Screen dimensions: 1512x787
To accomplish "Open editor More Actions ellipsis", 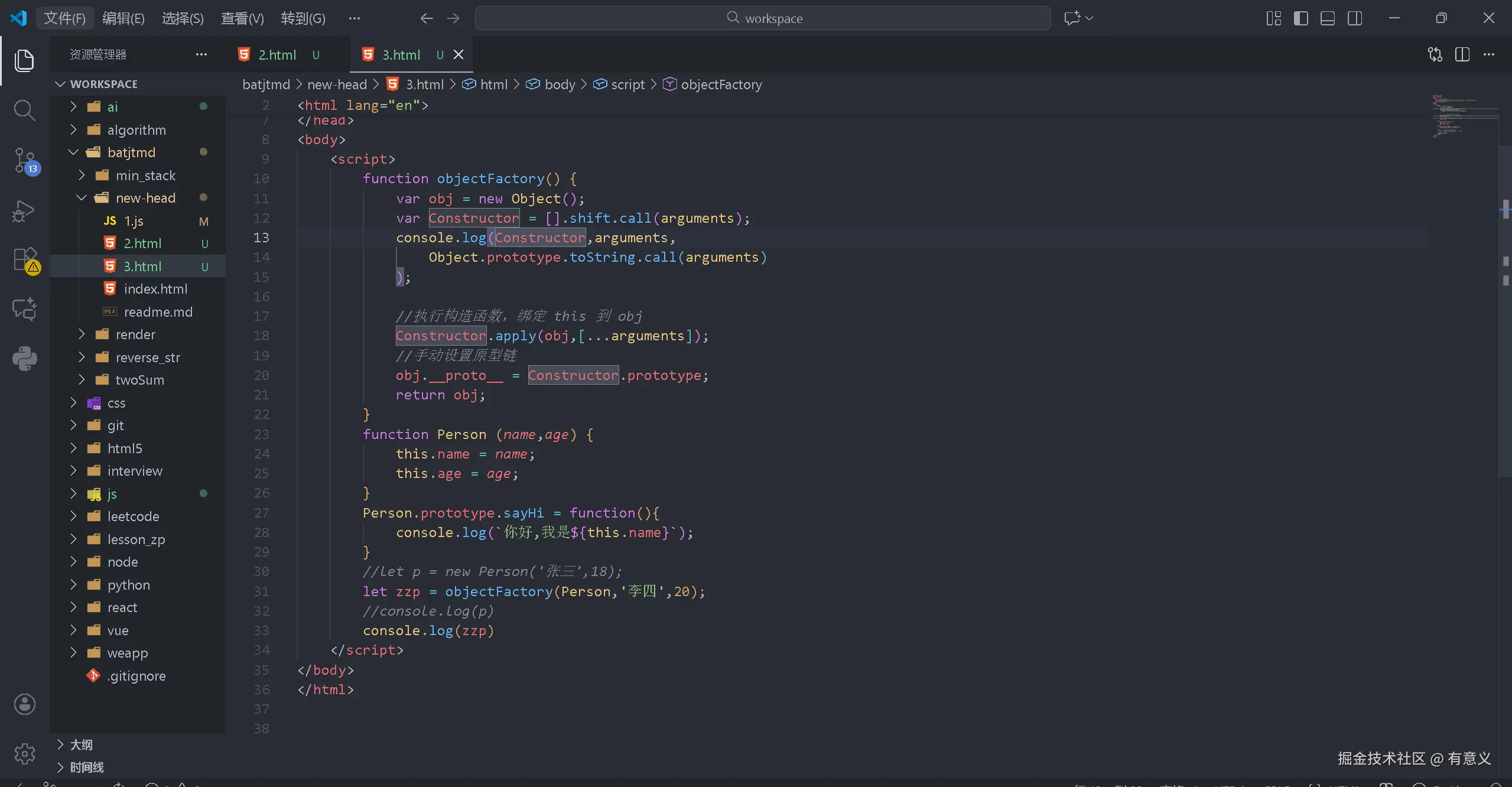I will pyautogui.click(x=1489, y=54).
